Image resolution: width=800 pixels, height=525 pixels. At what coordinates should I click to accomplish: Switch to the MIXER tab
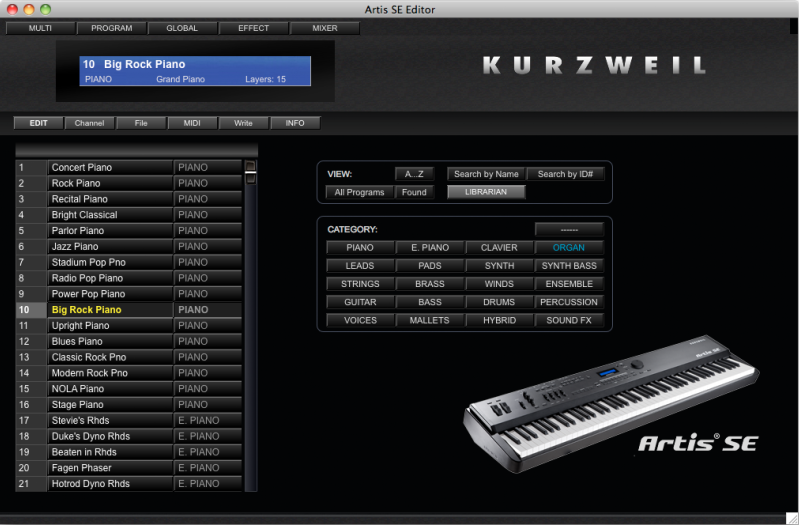[x=324, y=28]
